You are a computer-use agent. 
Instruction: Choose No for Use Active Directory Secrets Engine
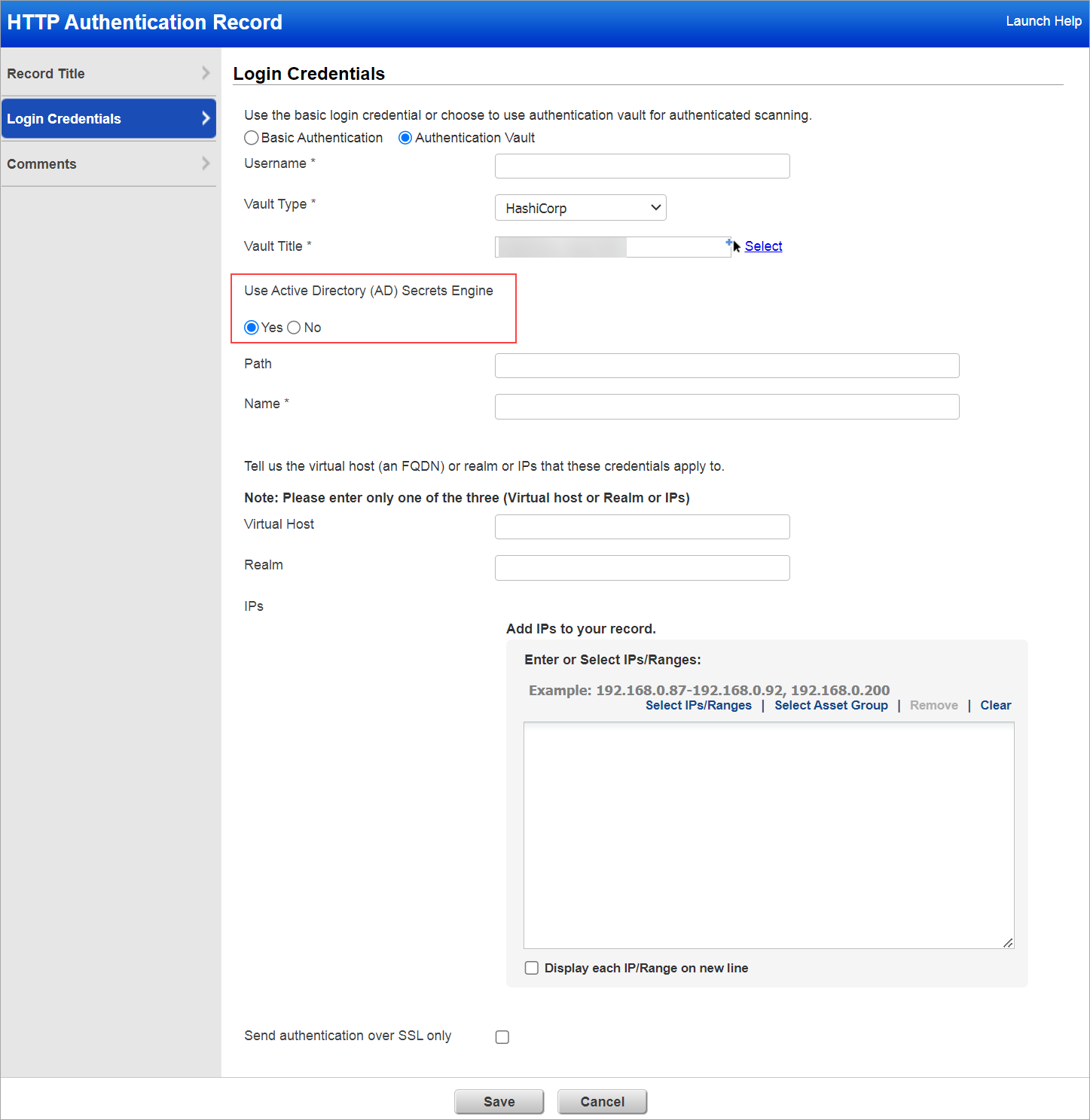tap(294, 328)
